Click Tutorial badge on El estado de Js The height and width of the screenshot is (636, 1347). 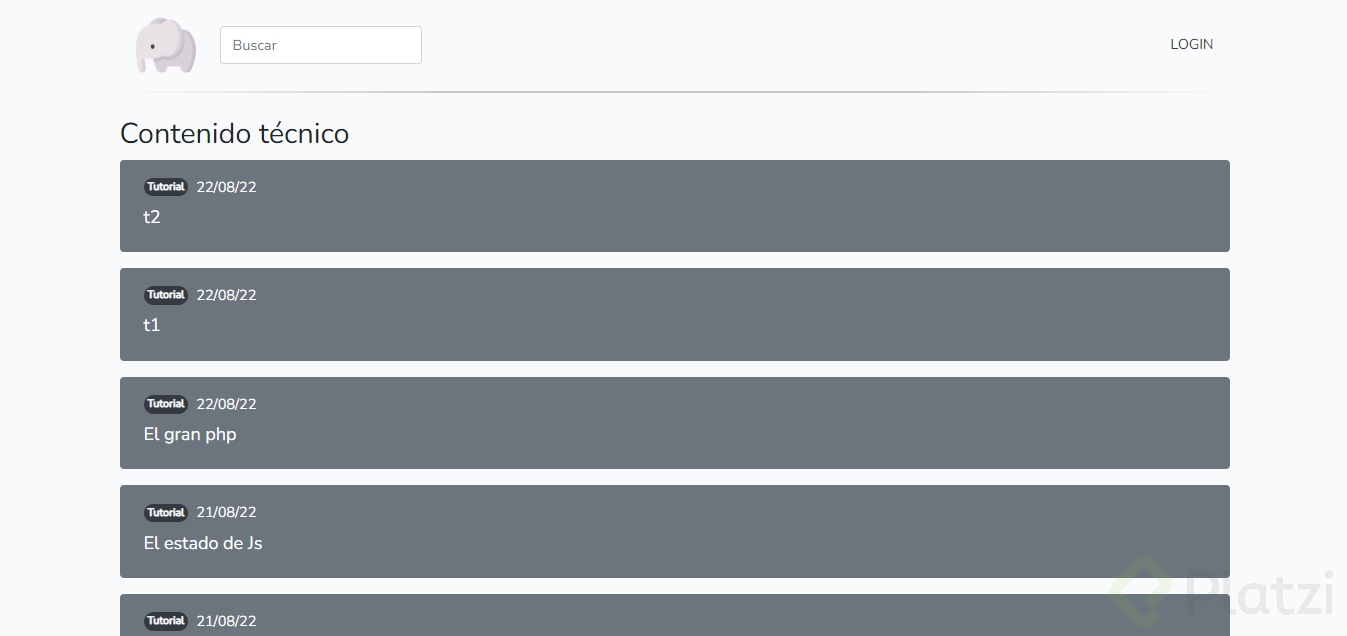coord(166,512)
